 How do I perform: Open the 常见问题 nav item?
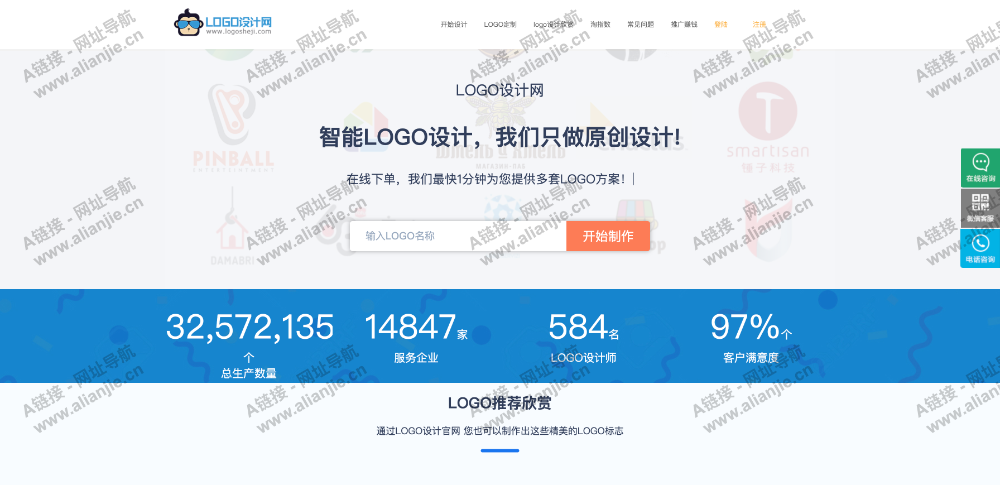pos(640,24)
